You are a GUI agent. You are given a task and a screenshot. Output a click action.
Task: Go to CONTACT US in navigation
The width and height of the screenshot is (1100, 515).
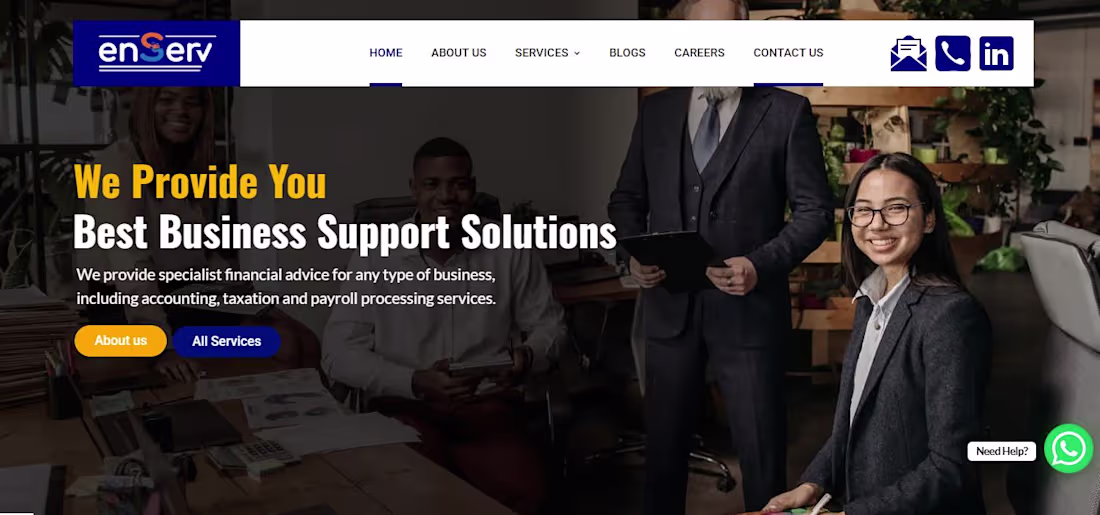point(789,53)
